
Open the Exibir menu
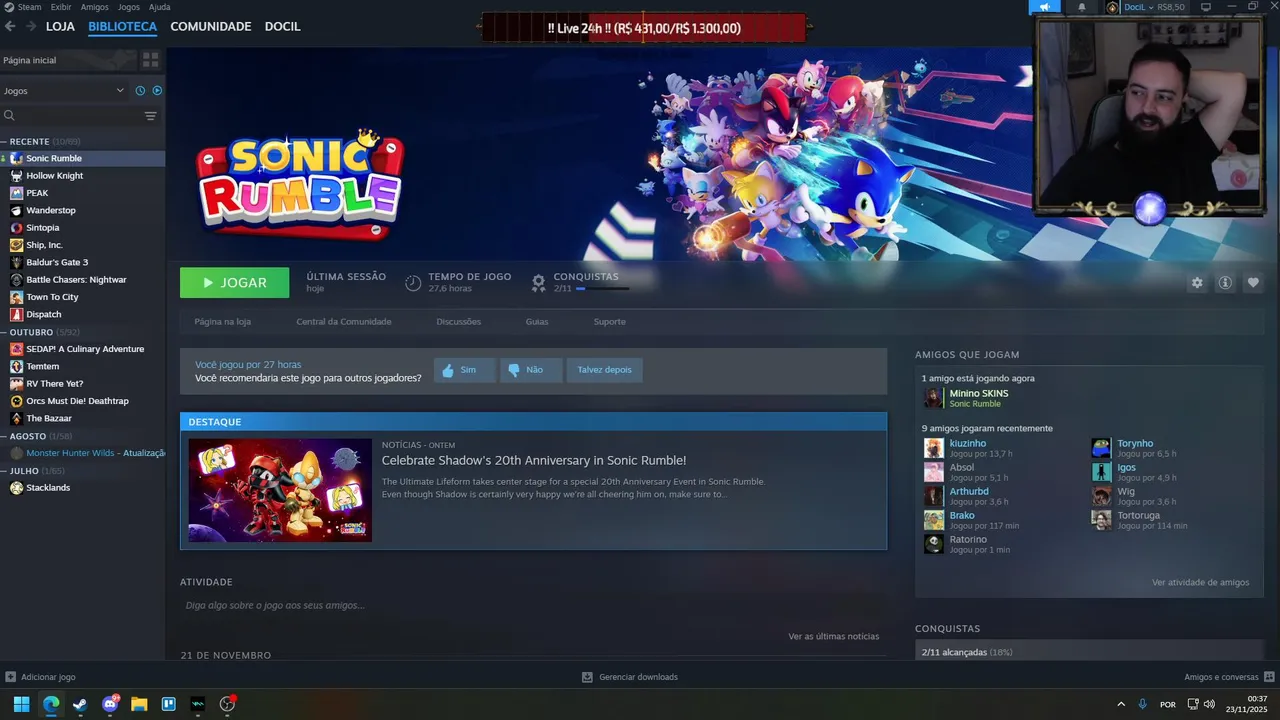pos(61,7)
